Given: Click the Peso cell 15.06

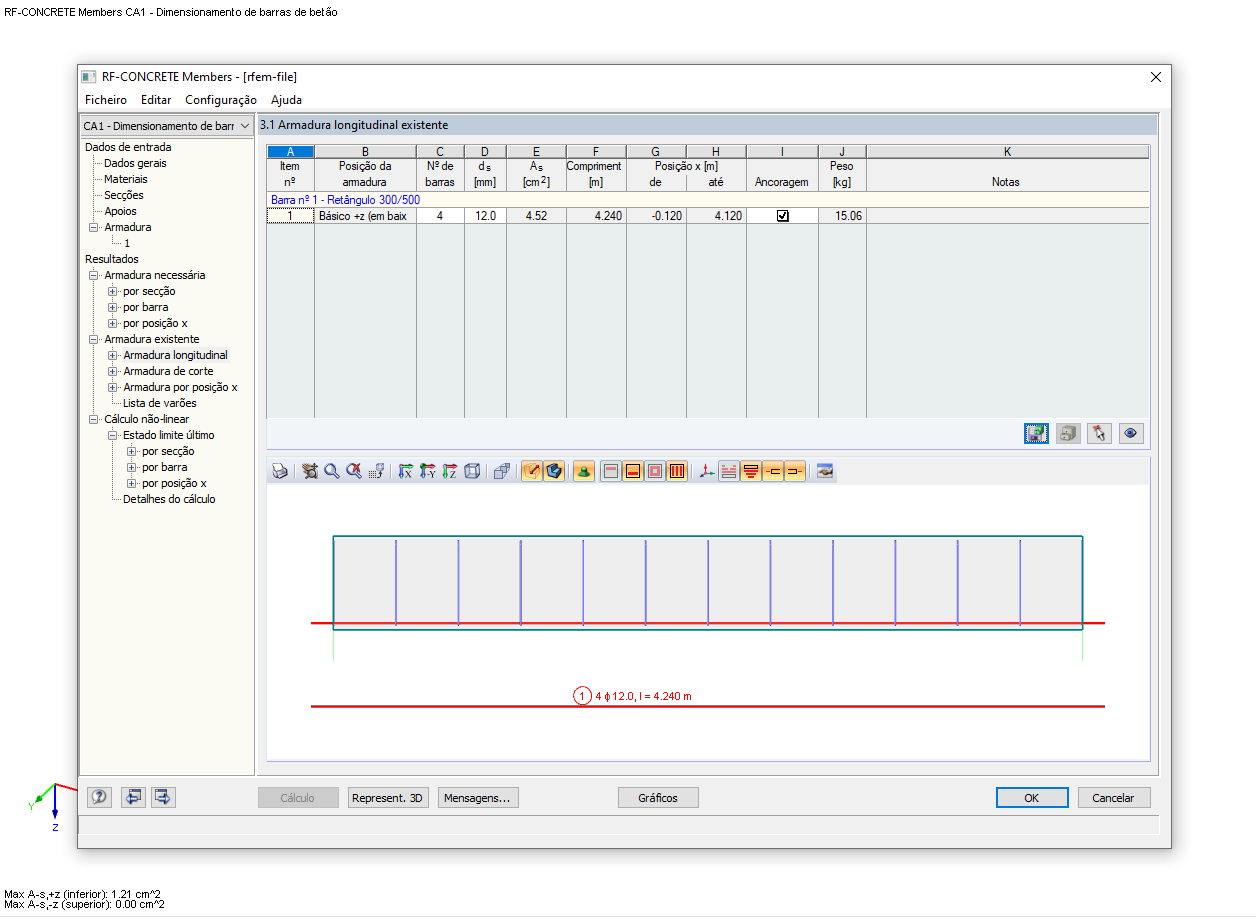Looking at the screenshot, I should pyautogui.click(x=842, y=216).
